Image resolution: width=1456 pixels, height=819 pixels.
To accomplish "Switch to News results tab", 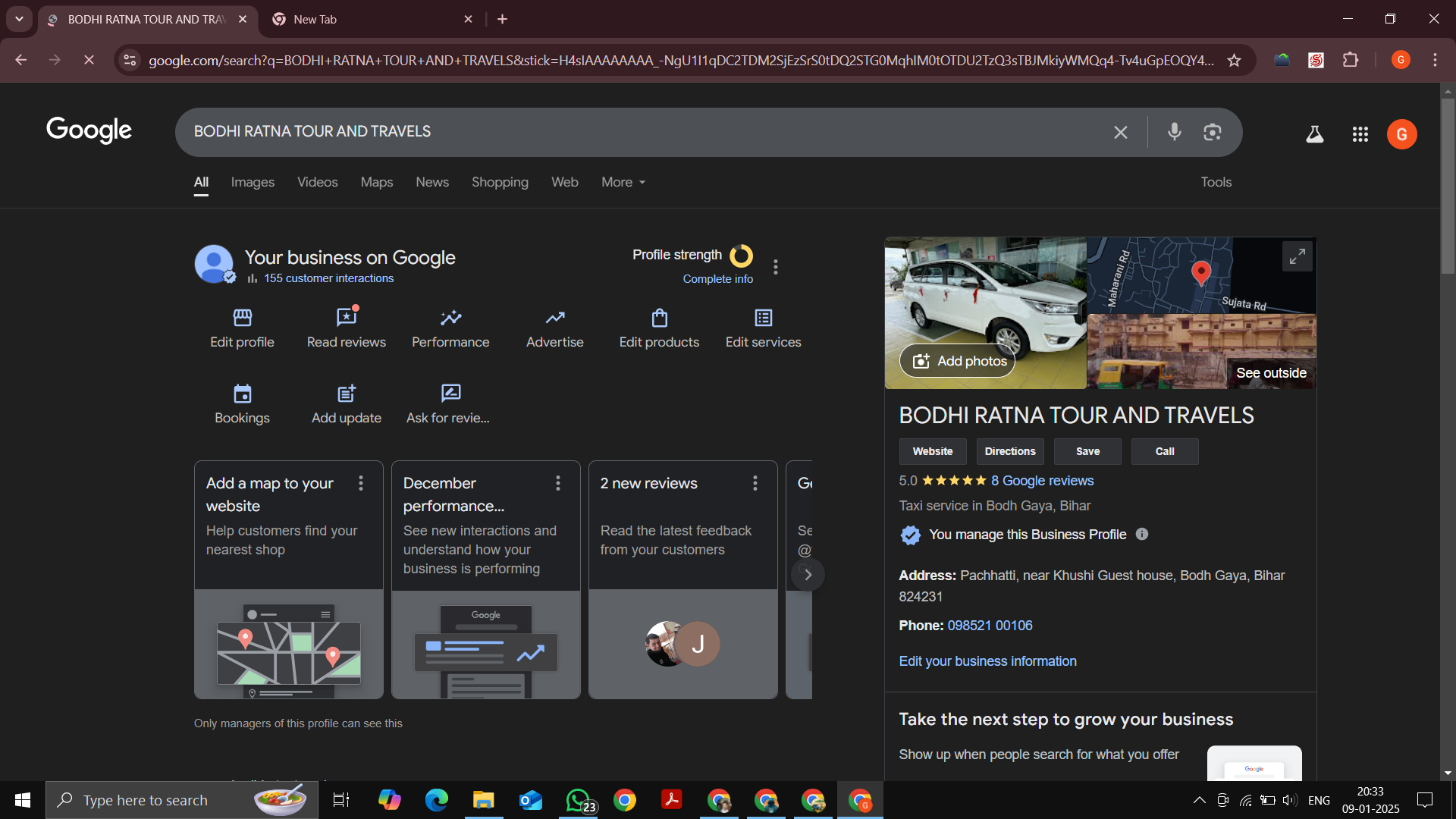I will point(432,183).
